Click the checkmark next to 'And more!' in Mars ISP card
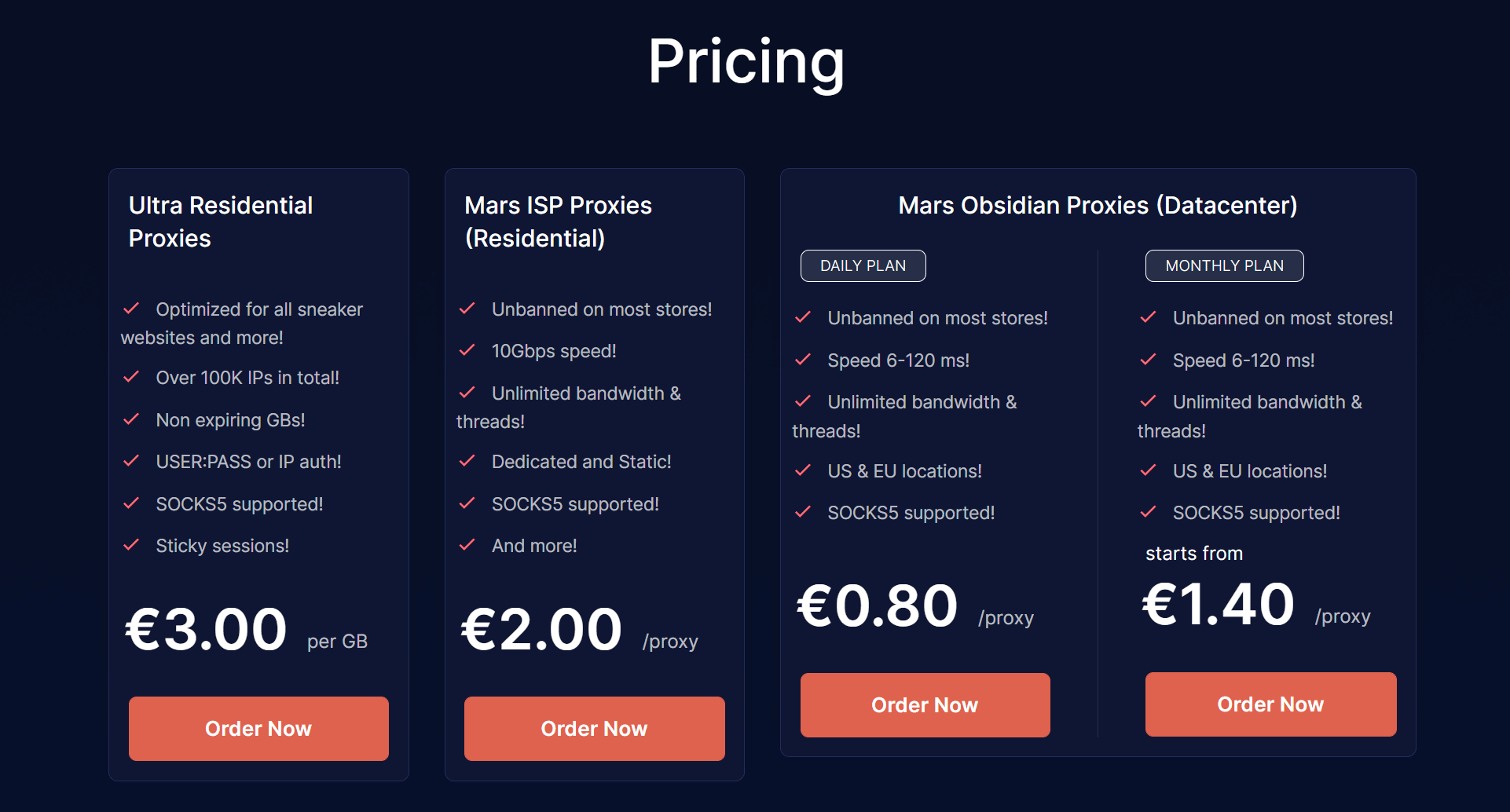1510x812 pixels. click(468, 545)
